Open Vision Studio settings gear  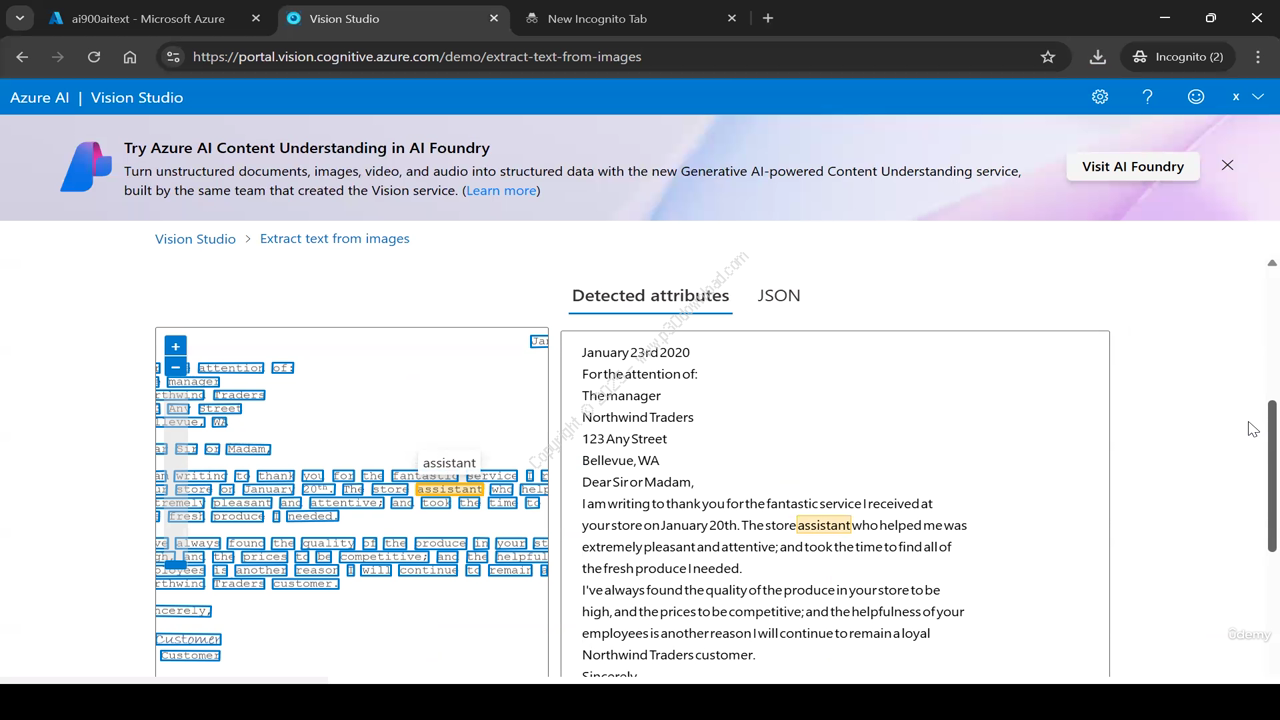pos(1100,97)
